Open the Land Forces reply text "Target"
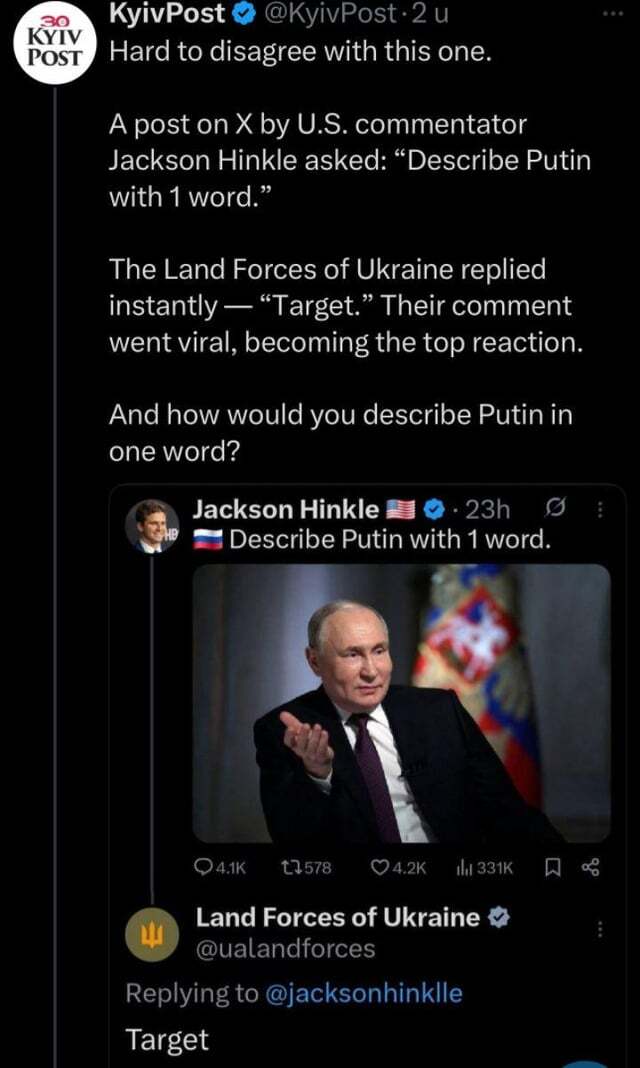This screenshot has width=640, height=1068. click(167, 1039)
